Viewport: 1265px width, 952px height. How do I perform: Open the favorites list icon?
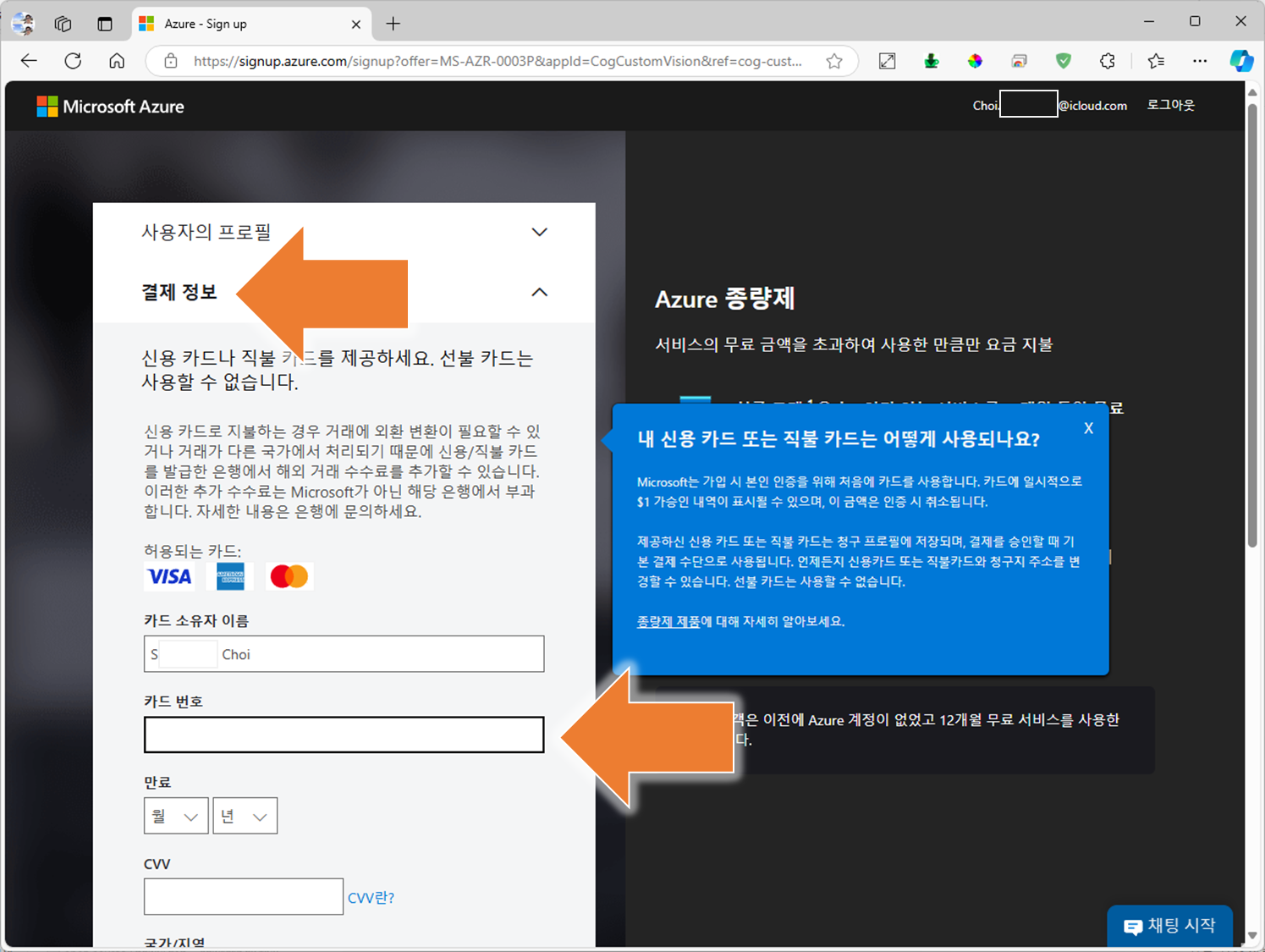[1156, 61]
